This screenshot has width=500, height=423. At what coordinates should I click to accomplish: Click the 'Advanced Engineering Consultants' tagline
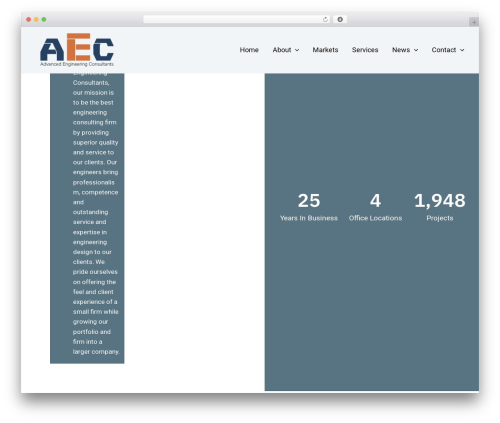pos(77,64)
